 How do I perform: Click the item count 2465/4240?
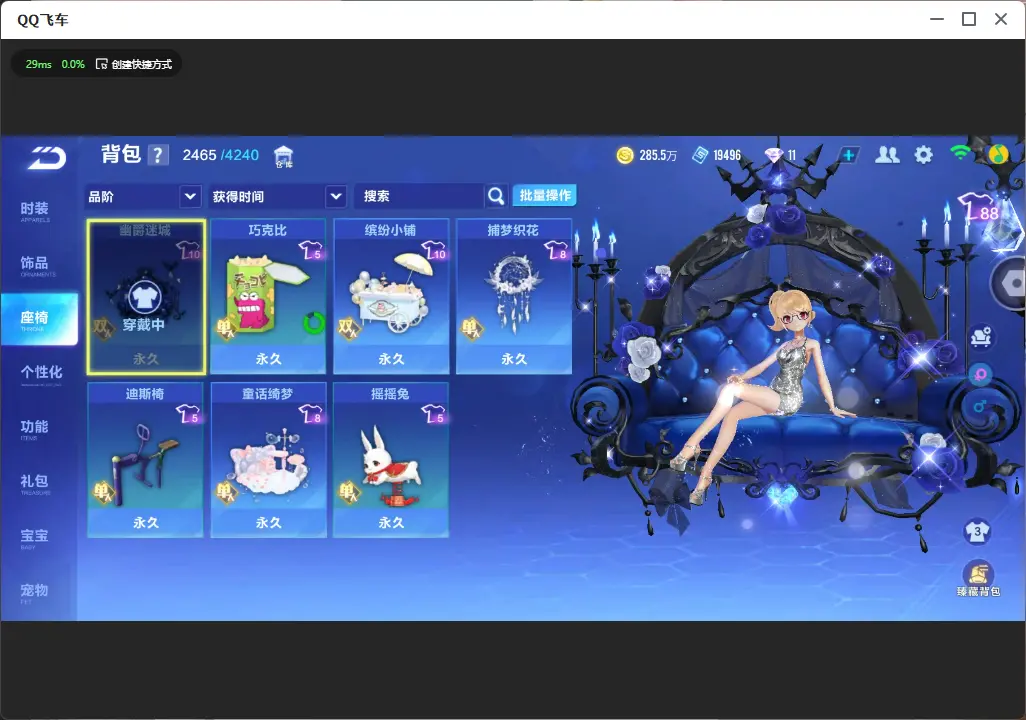(221, 155)
